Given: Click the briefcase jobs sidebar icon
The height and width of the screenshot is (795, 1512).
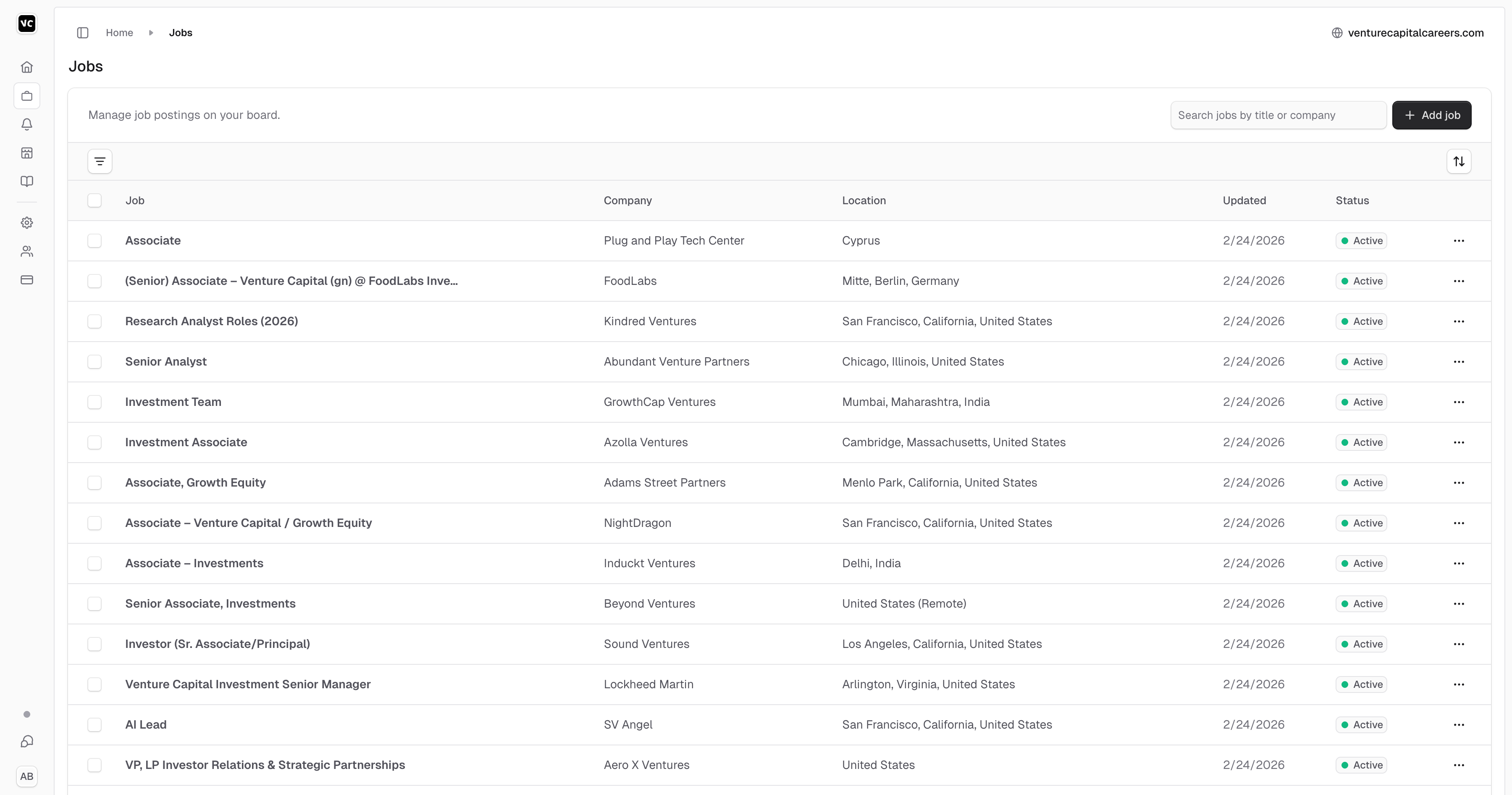Looking at the screenshot, I should tap(26, 96).
